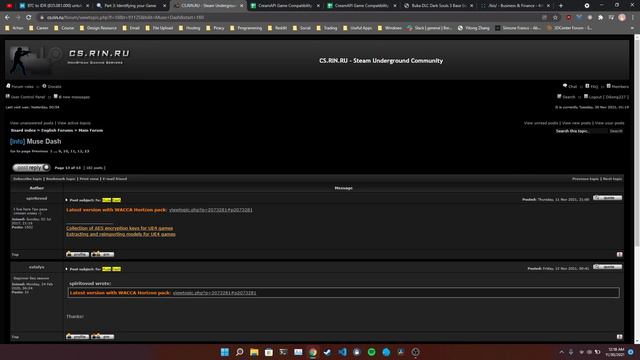Jump to top icon in spiritovod's post
Screen dimensions: 640x360
pyautogui.click(x=619, y=254)
